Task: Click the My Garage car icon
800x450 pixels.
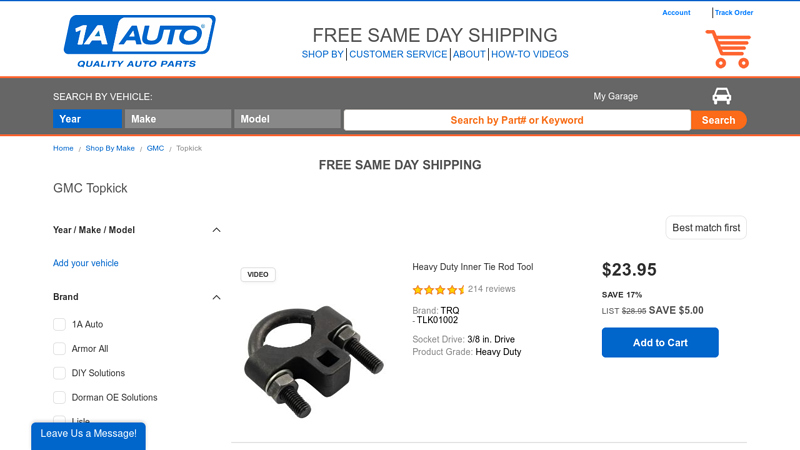Action: click(x=721, y=96)
